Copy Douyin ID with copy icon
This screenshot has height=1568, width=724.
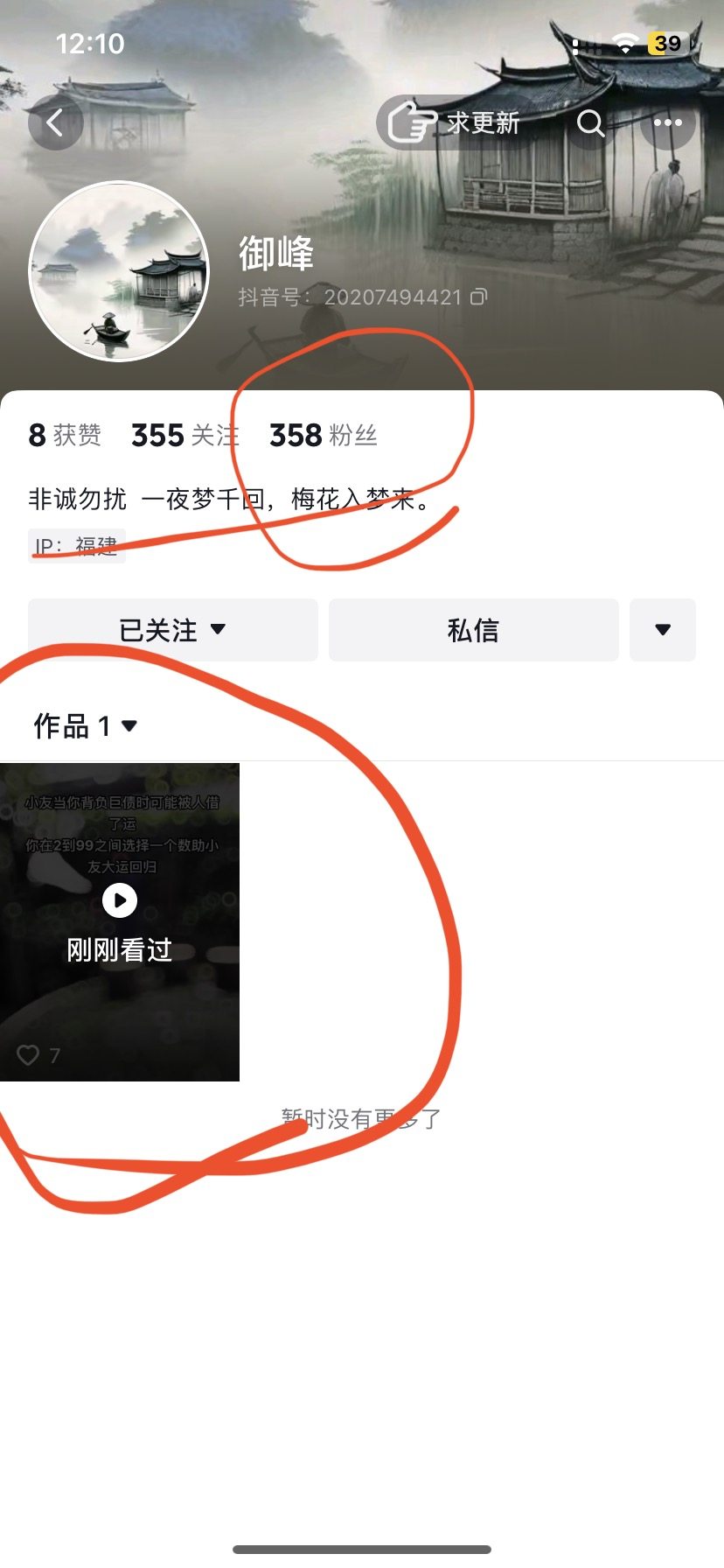coord(478,297)
